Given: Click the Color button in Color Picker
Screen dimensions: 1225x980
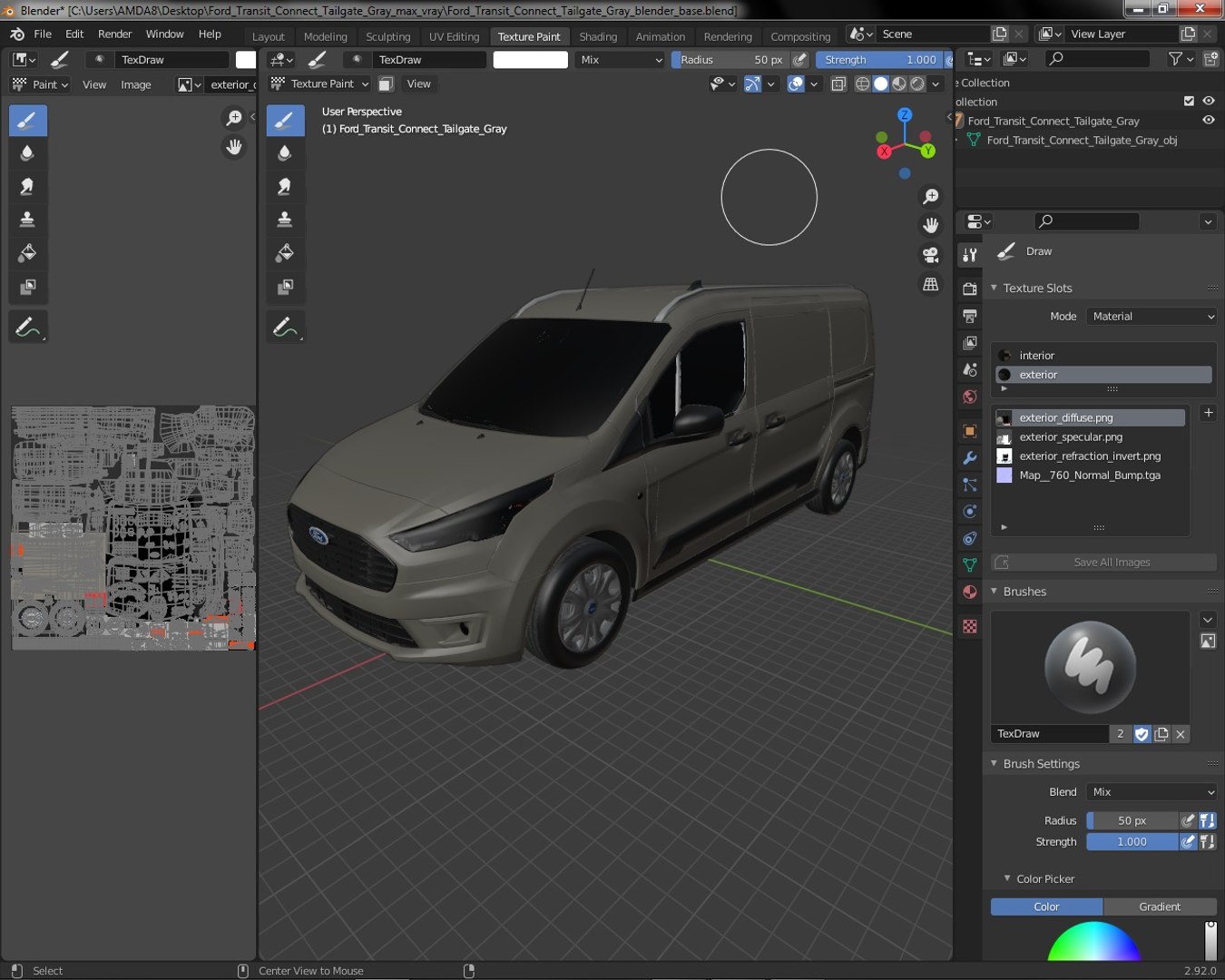Looking at the screenshot, I should point(1046,906).
